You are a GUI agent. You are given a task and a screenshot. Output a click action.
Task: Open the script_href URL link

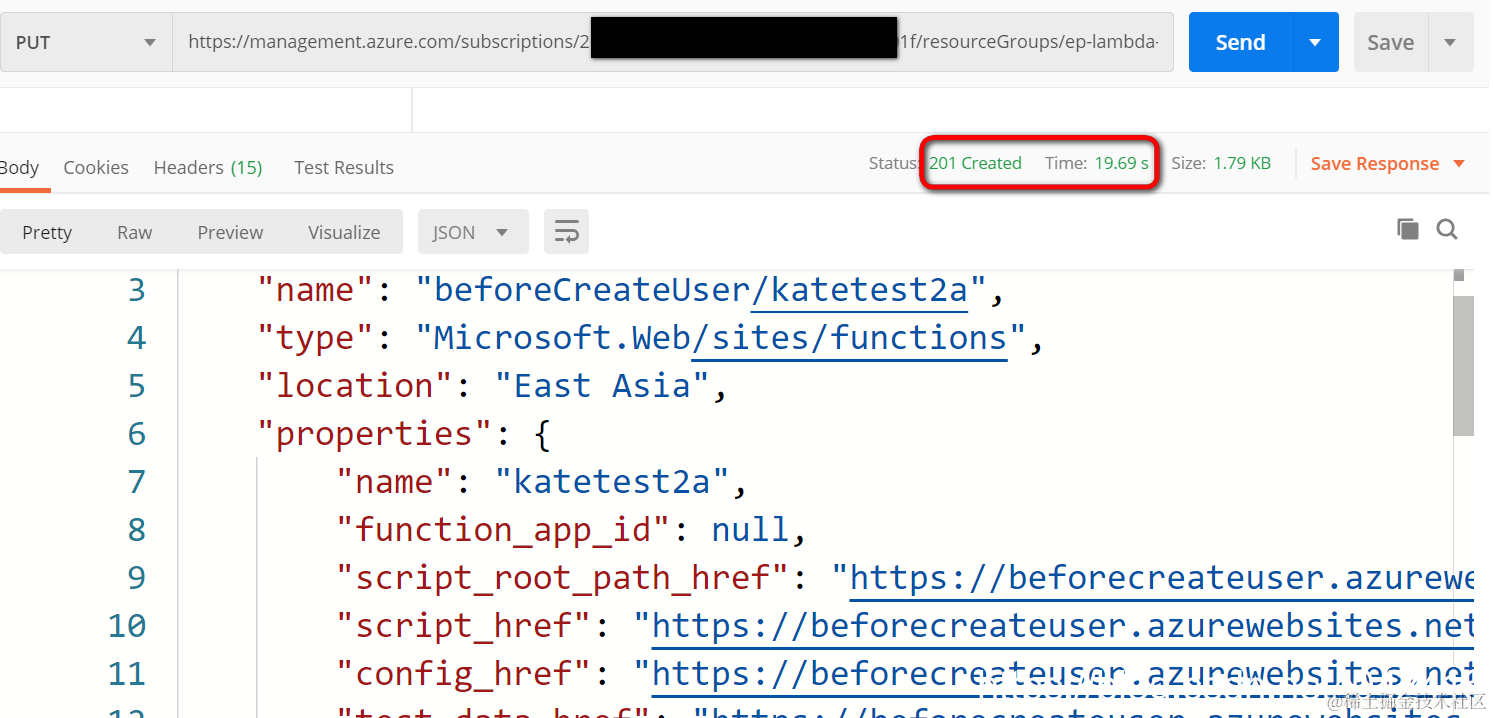[1063, 626]
